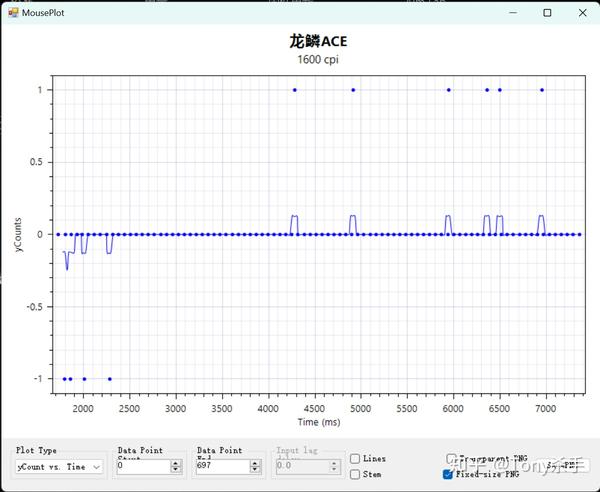The height and width of the screenshot is (492, 600).
Task: Enable the Stem checkbox
Action: coord(355,474)
